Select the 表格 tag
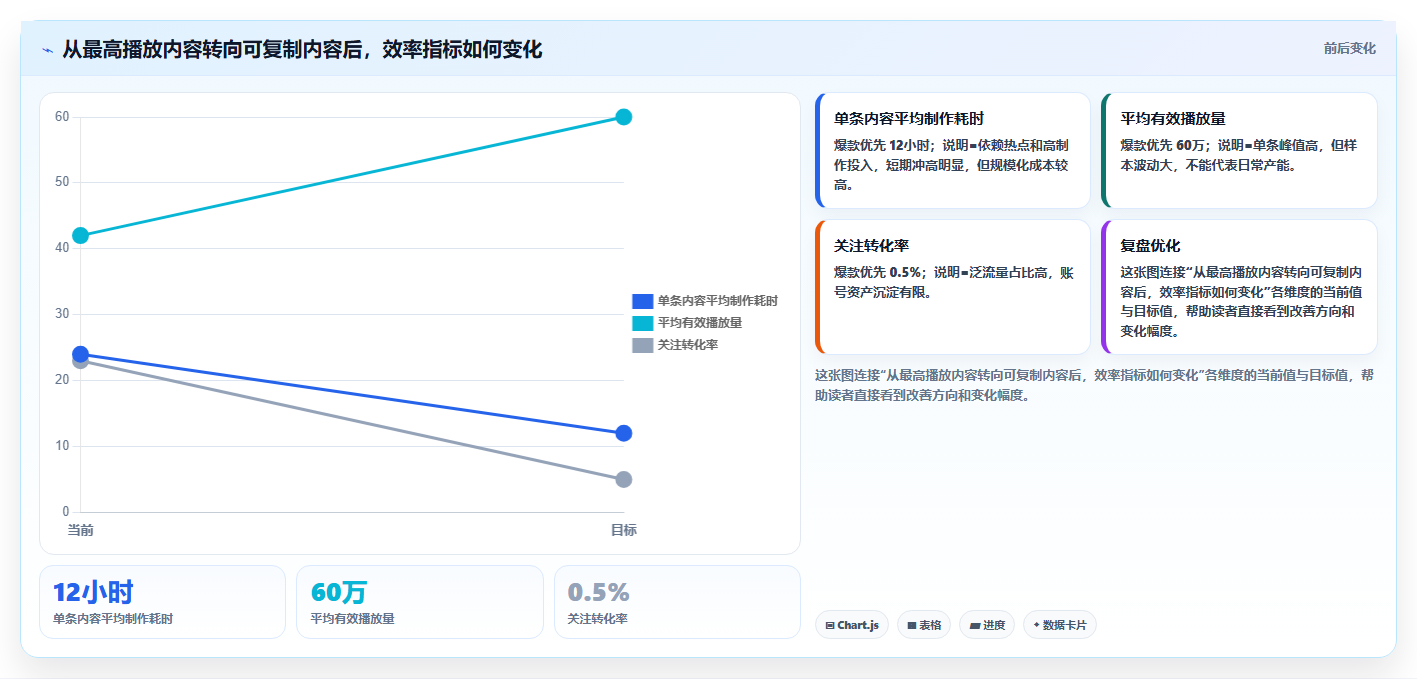Viewport: 1417px width, 679px height. pos(924,625)
